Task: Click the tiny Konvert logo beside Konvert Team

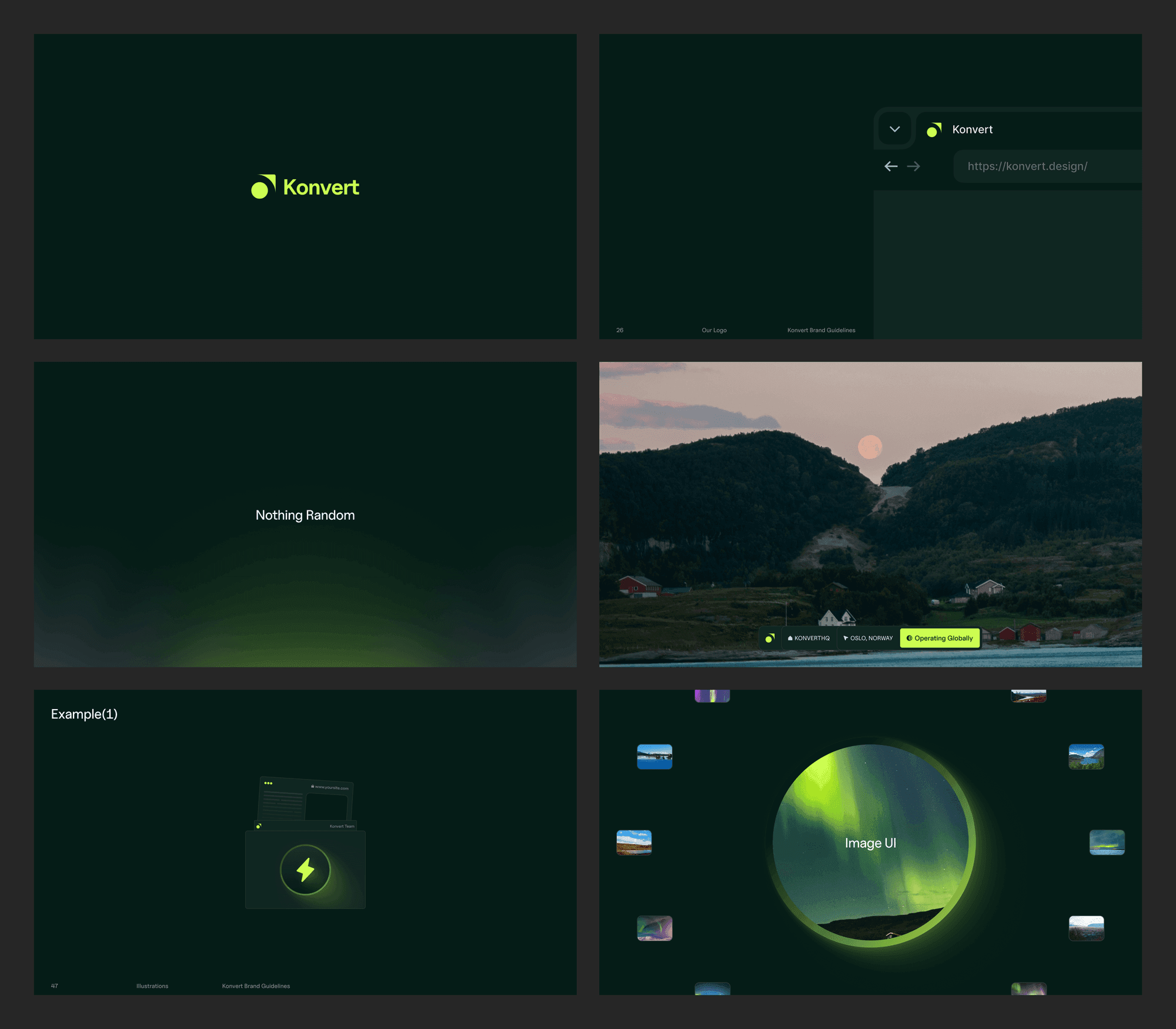Action: [259, 826]
